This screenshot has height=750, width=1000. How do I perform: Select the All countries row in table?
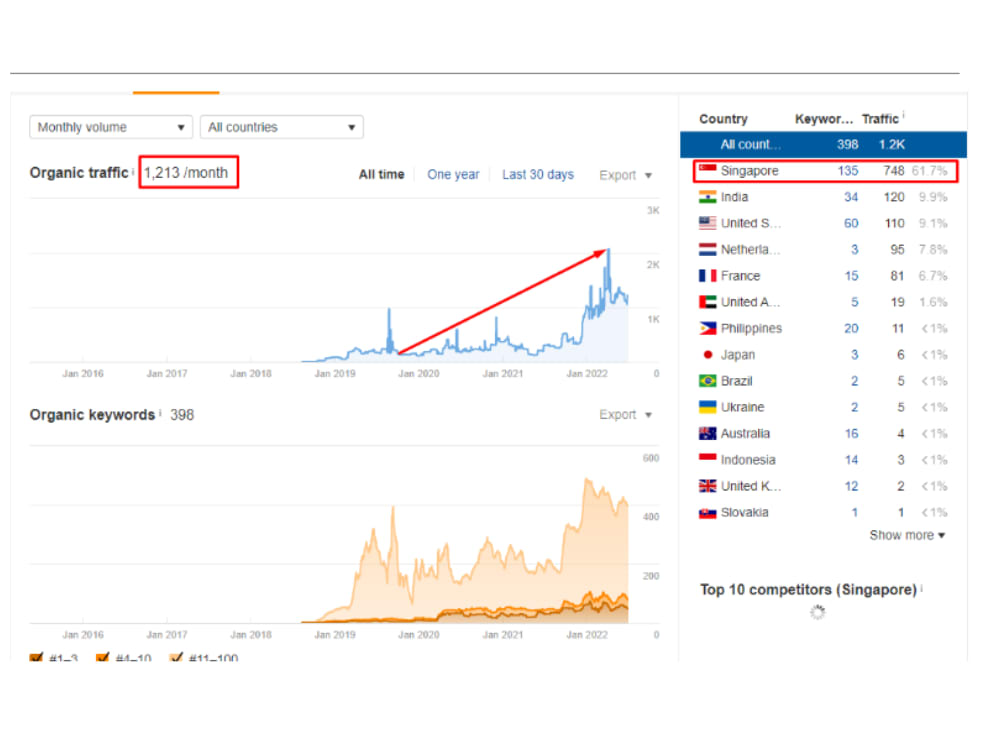click(x=823, y=144)
